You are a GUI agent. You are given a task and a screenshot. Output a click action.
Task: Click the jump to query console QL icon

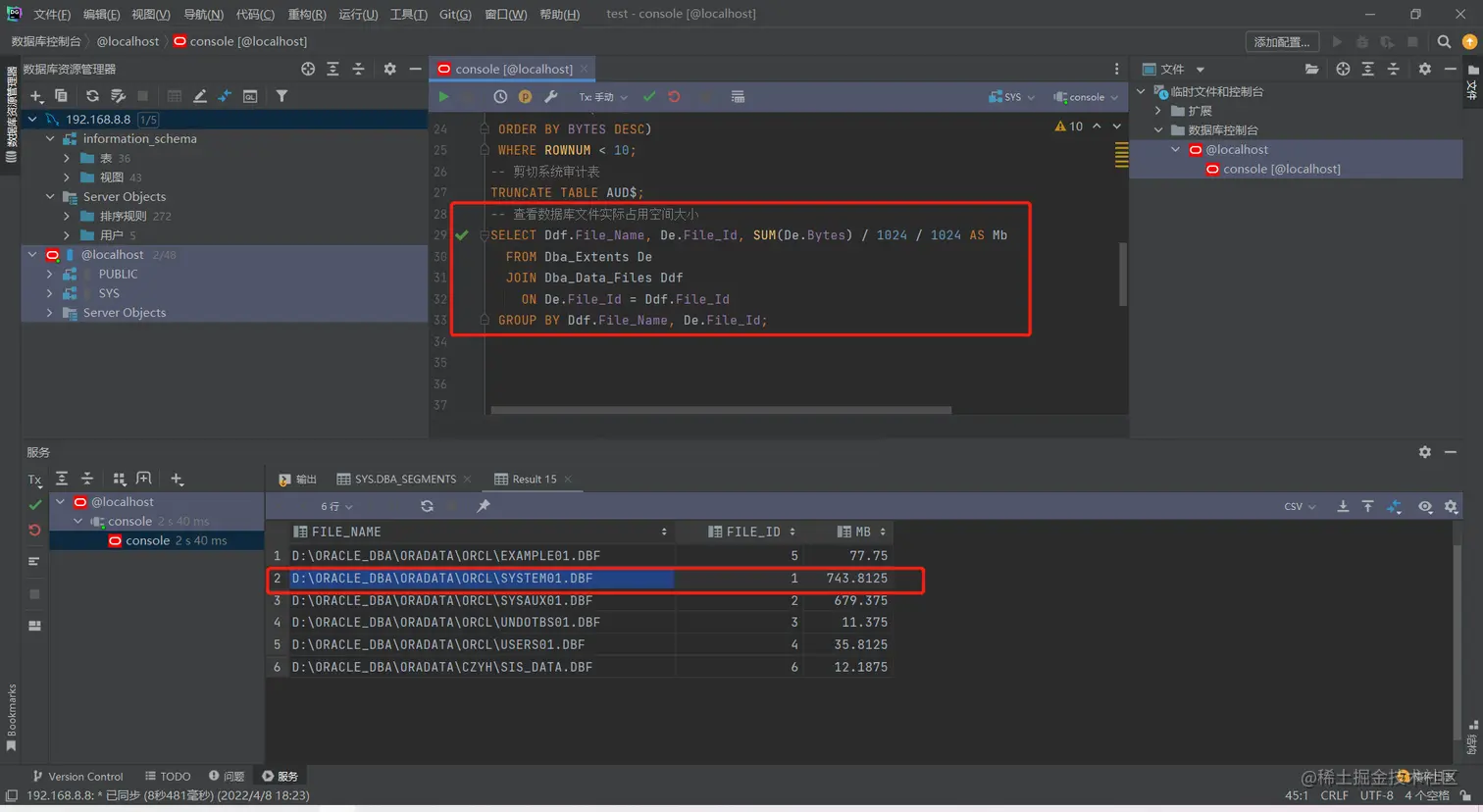pos(250,96)
